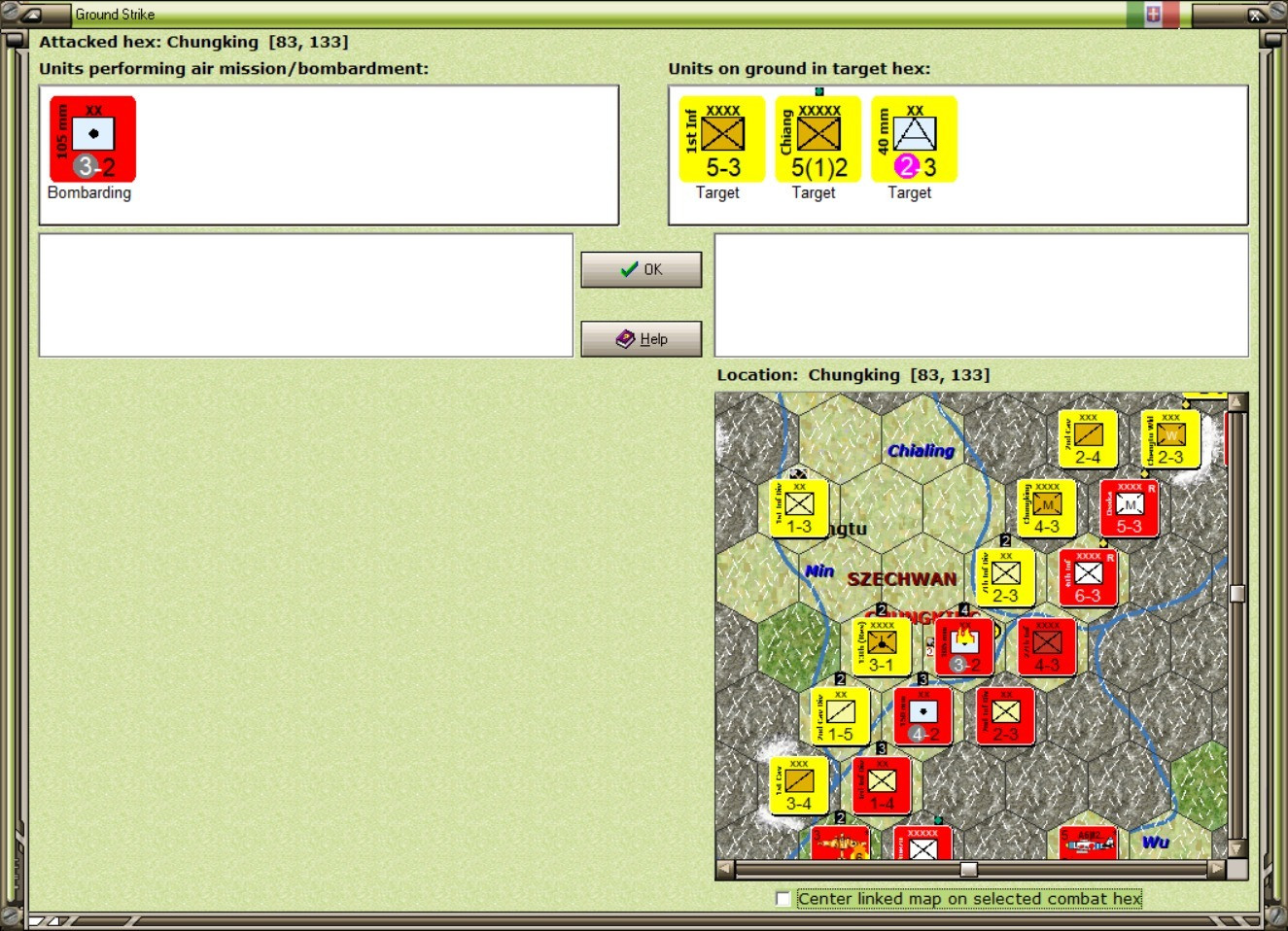This screenshot has width=1288, height=931.
Task: Click the yellow Chungtu Wkl 2-3 unit on map
Action: click(x=1170, y=439)
